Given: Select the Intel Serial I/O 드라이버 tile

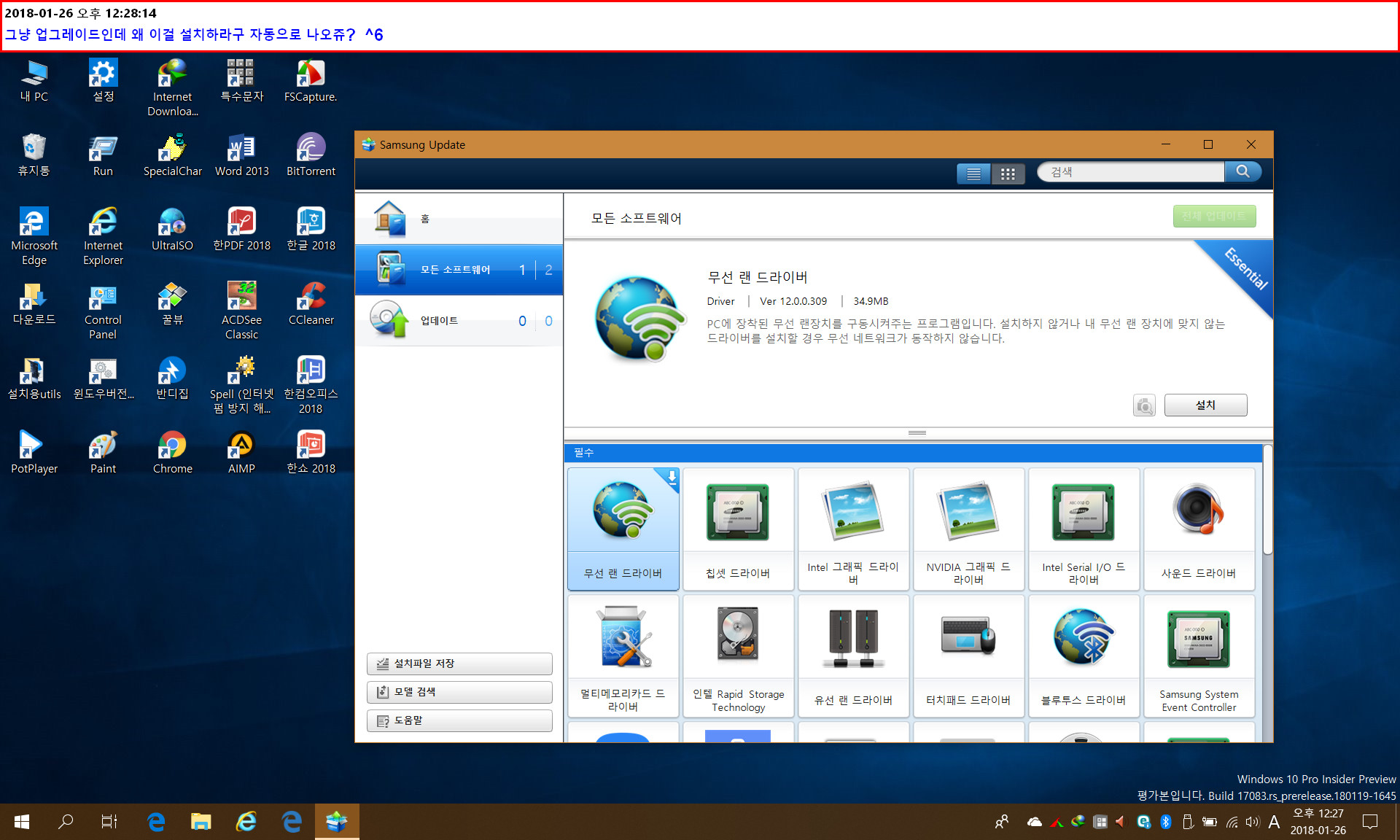Looking at the screenshot, I should pos(1084,529).
